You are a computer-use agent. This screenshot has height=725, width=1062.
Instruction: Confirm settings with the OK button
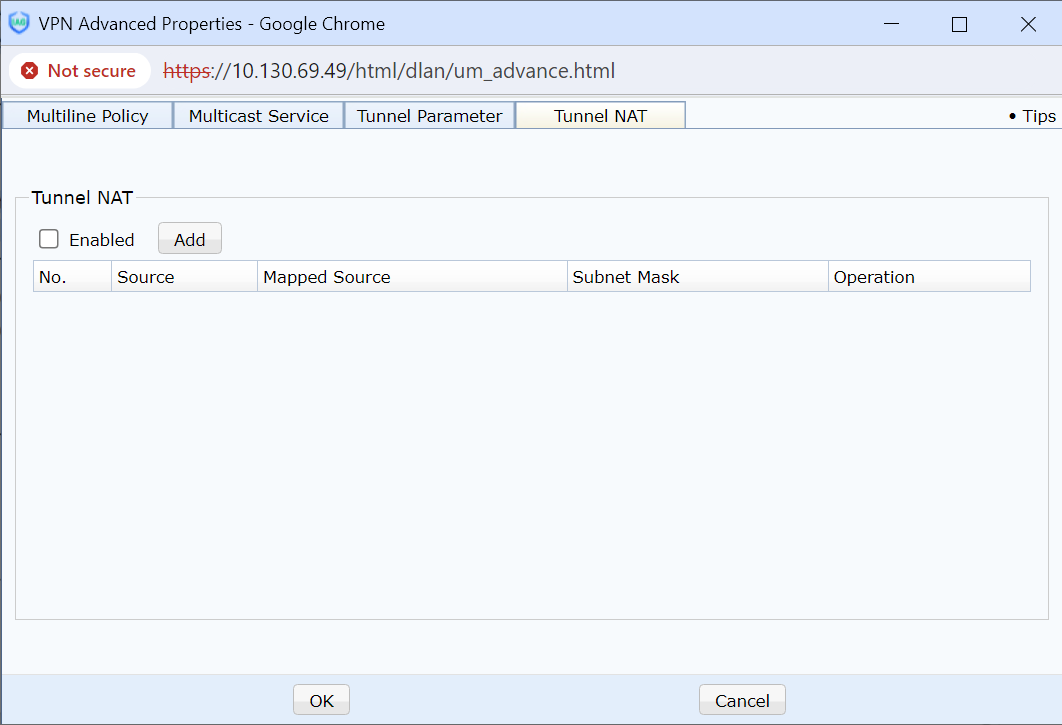pyautogui.click(x=321, y=700)
